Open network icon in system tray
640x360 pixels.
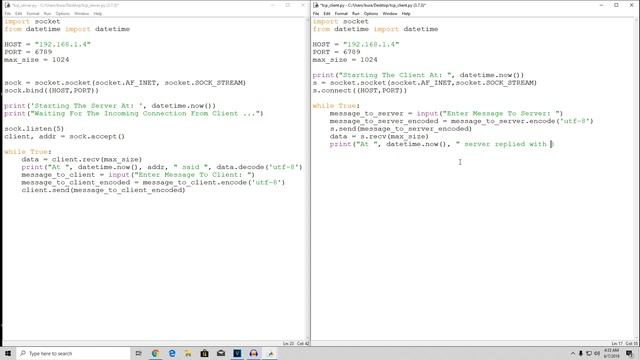(x=589, y=353)
